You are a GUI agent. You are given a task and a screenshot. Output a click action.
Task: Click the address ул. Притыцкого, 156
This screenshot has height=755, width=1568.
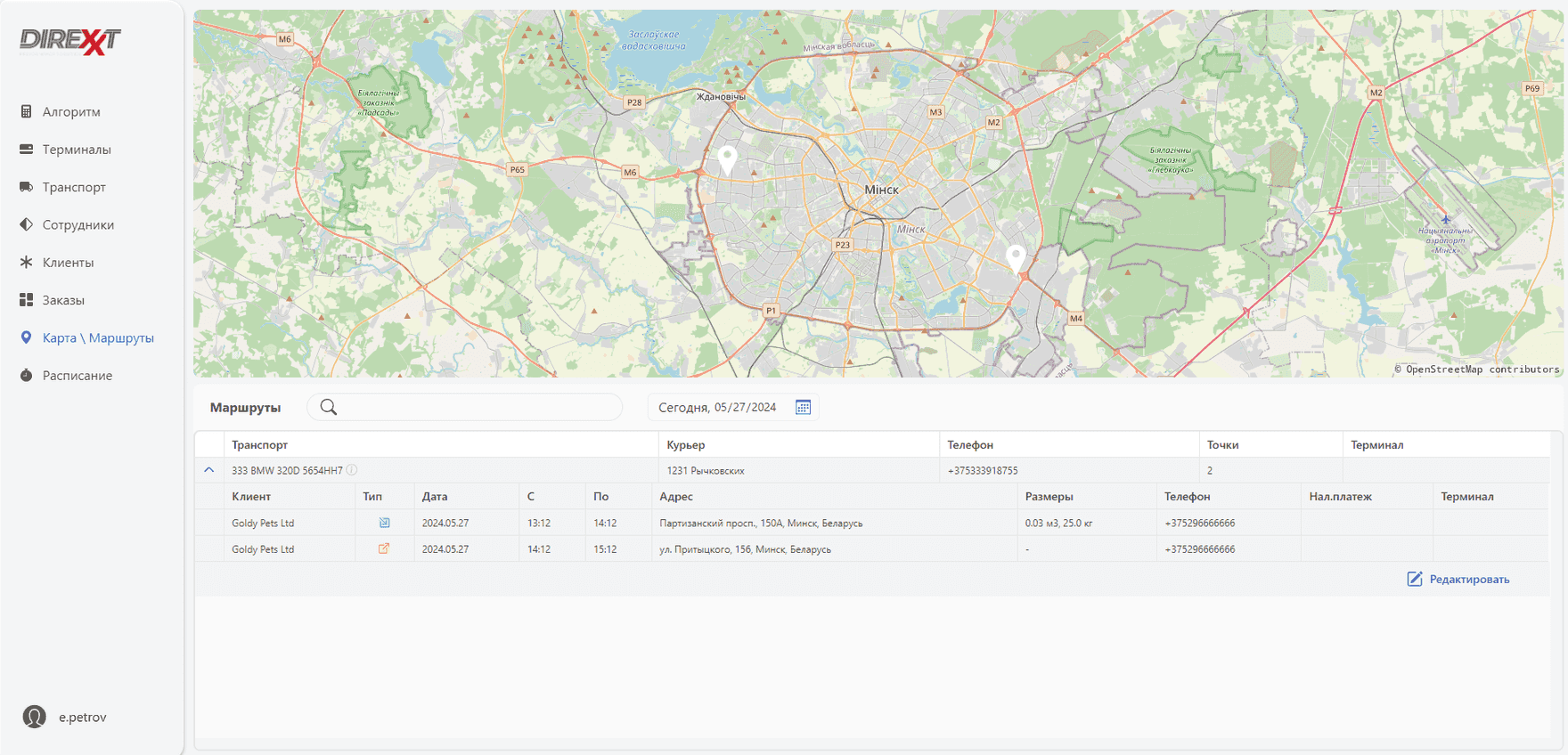(x=745, y=548)
